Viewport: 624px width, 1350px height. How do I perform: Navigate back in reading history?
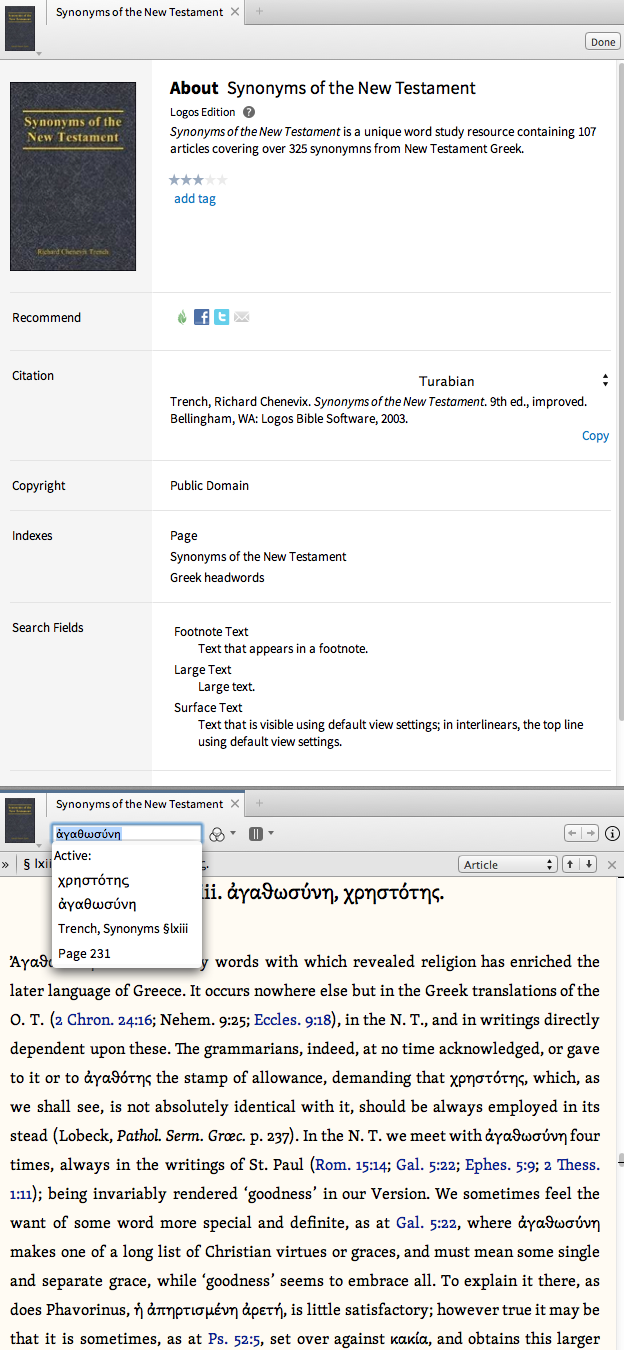point(572,833)
